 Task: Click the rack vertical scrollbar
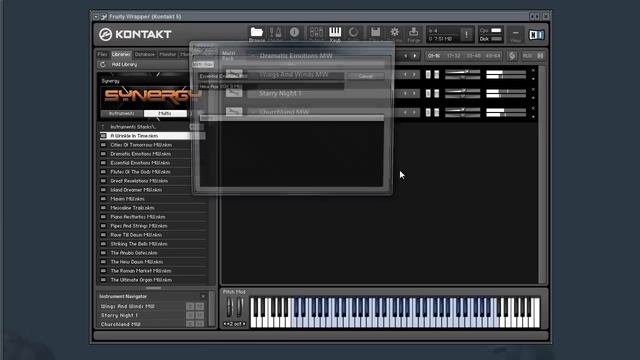point(542,174)
